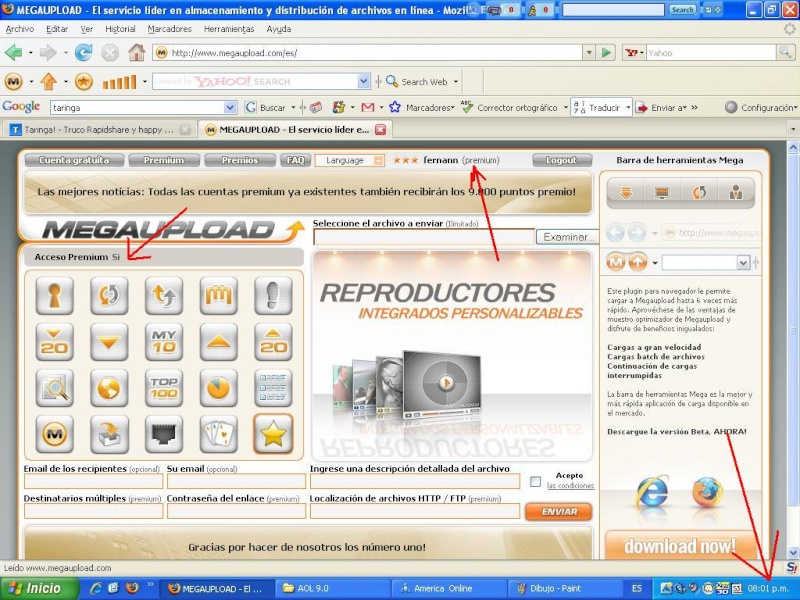Screen dimensions: 800x600
Task: Click the checklist icon in Megaupload grid
Action: point(273,388)
